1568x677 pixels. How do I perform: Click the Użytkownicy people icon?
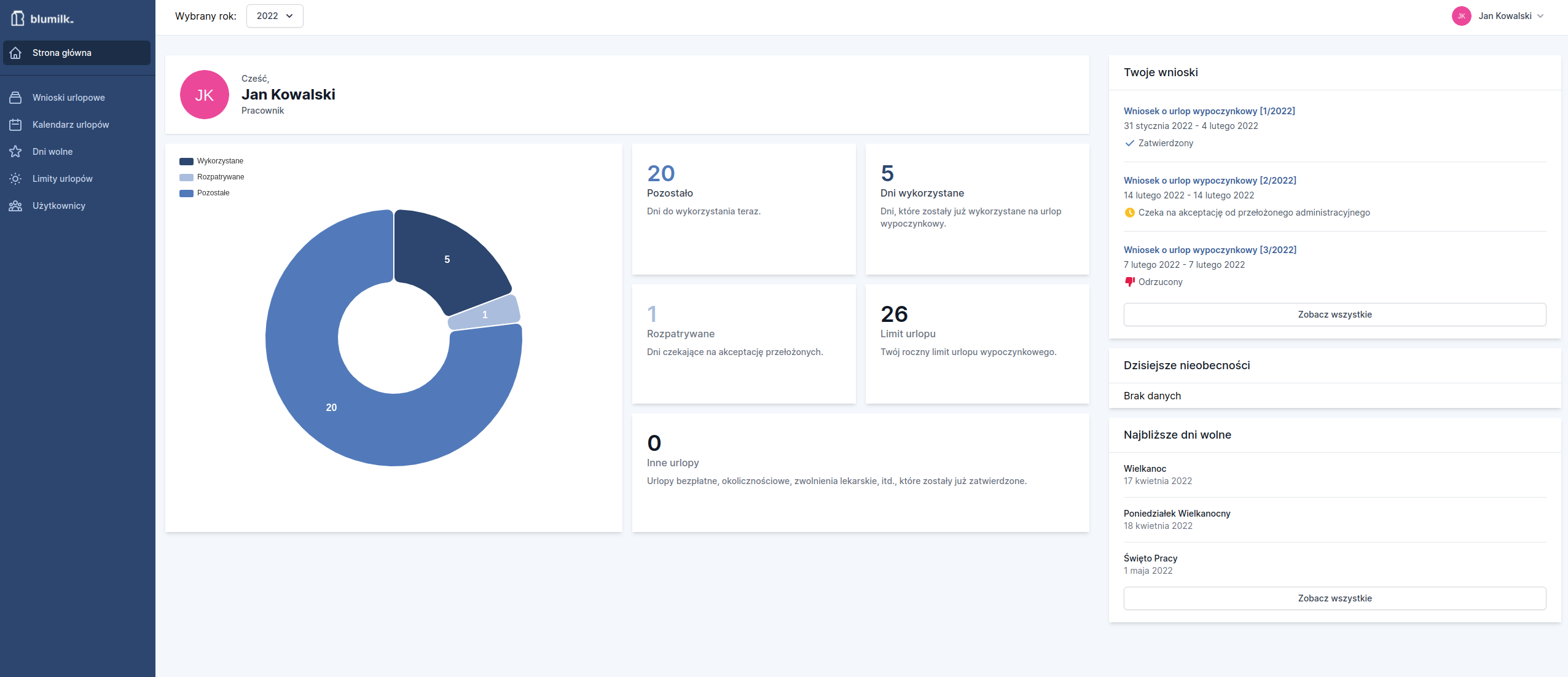coord(15,206)
